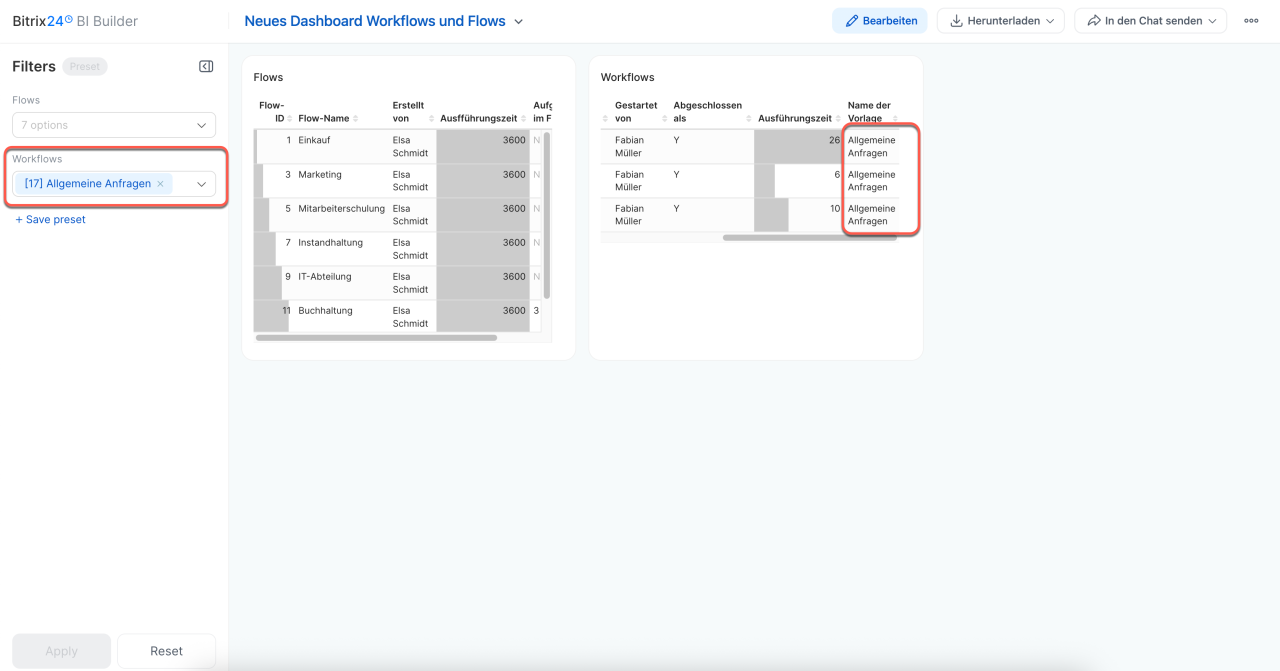The width and height of the screenshot is (1280, 671).
Task: Sort Workflows by Abgeschlossen als column
Action: pos(707,112)
